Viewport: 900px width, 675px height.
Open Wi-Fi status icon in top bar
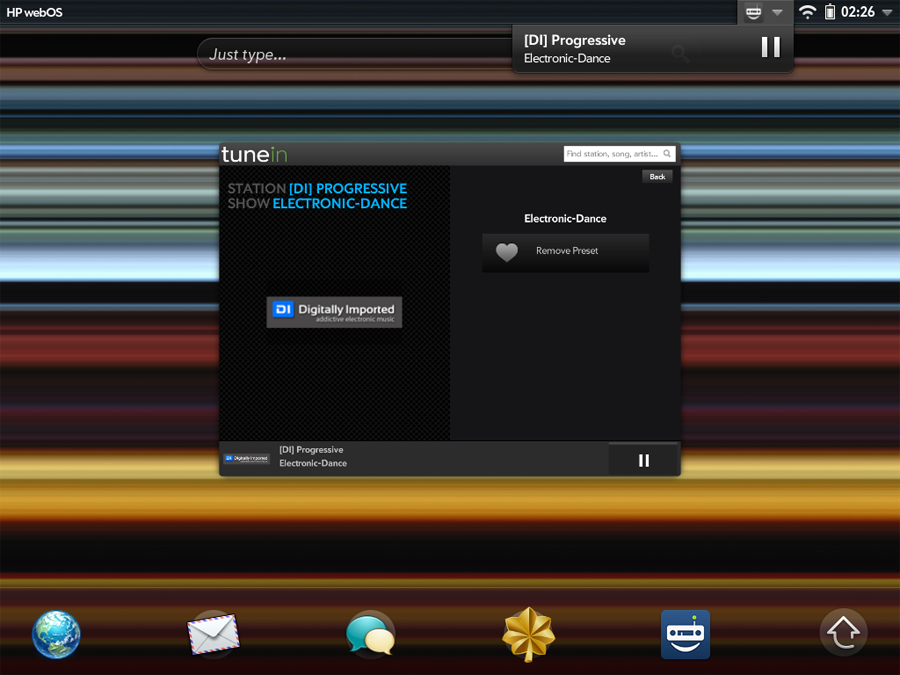[808, 12]
